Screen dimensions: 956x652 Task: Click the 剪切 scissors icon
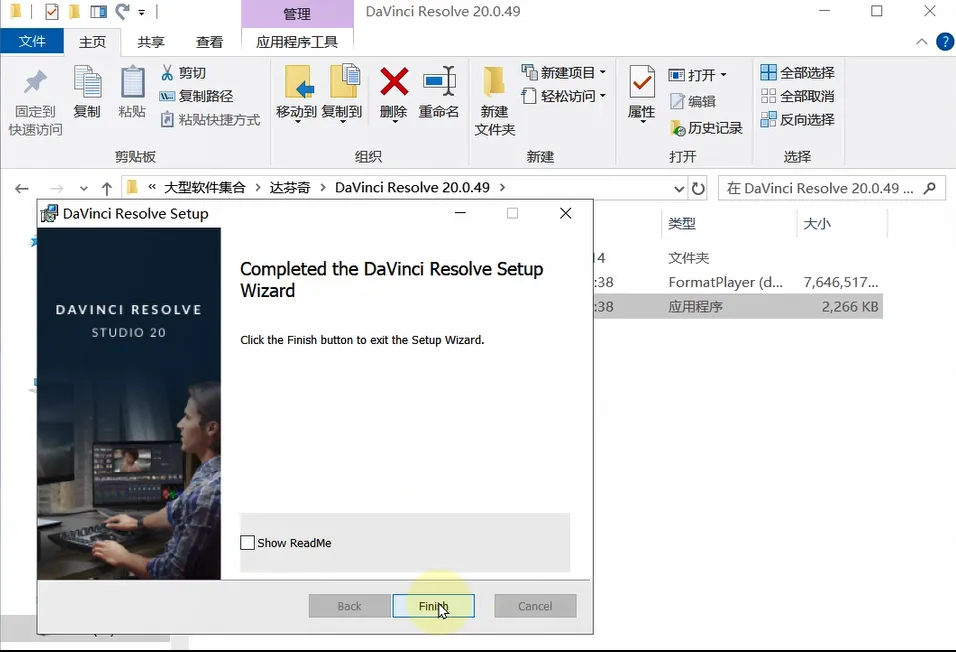[167, 73]
